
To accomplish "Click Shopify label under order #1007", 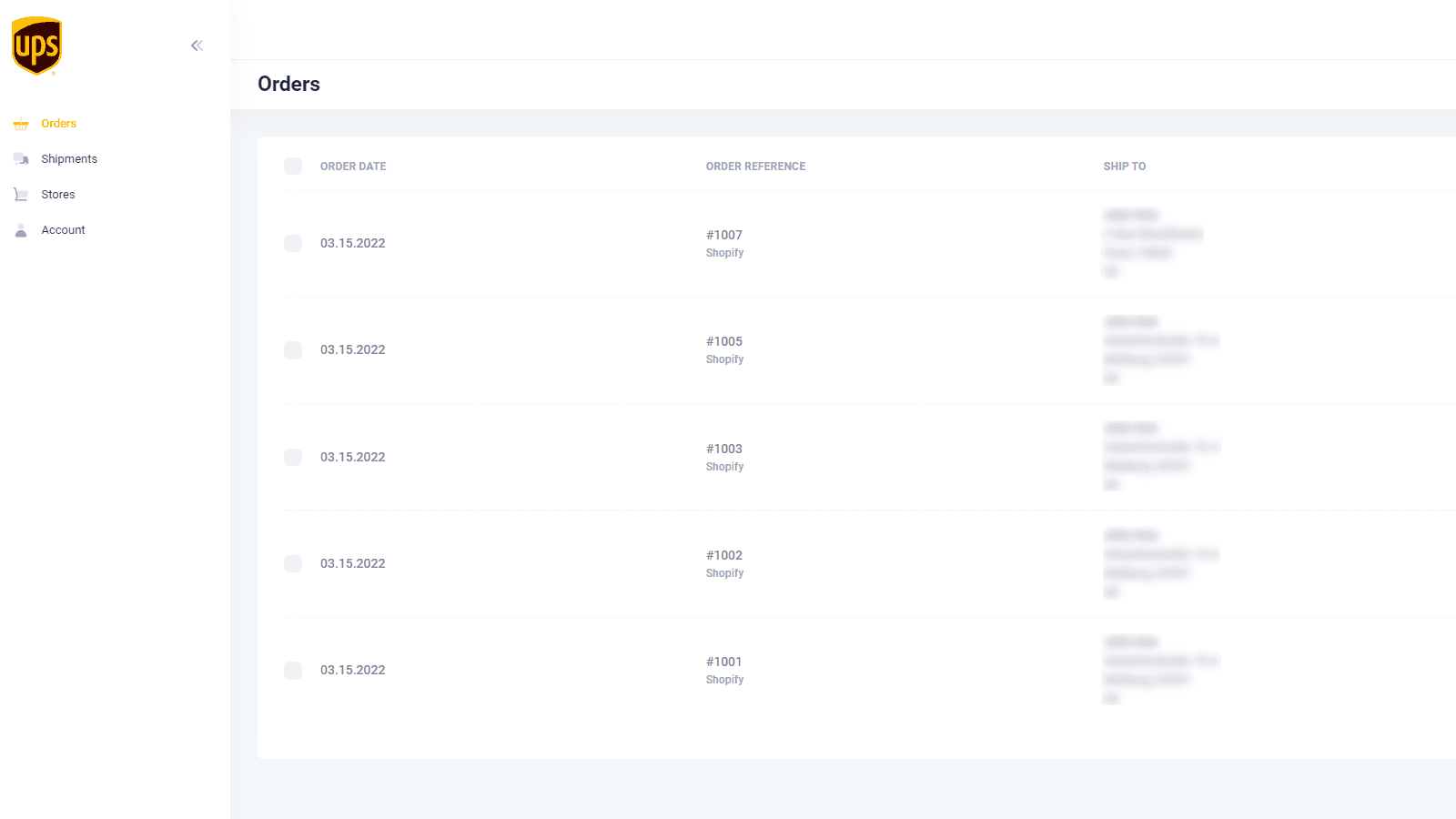I will pyautogui.click(x=724, y=253).
